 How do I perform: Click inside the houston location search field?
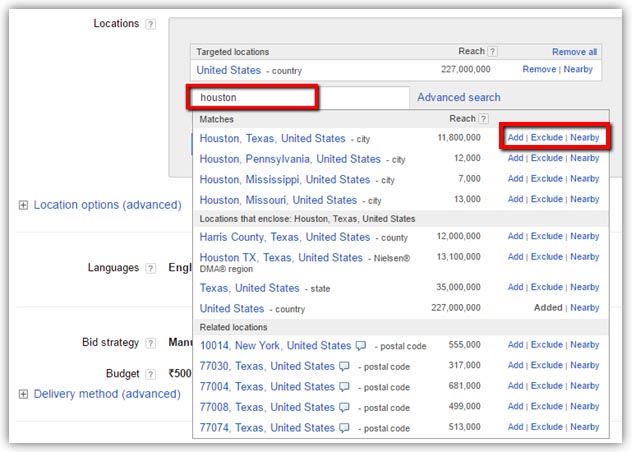coord(300,97)
